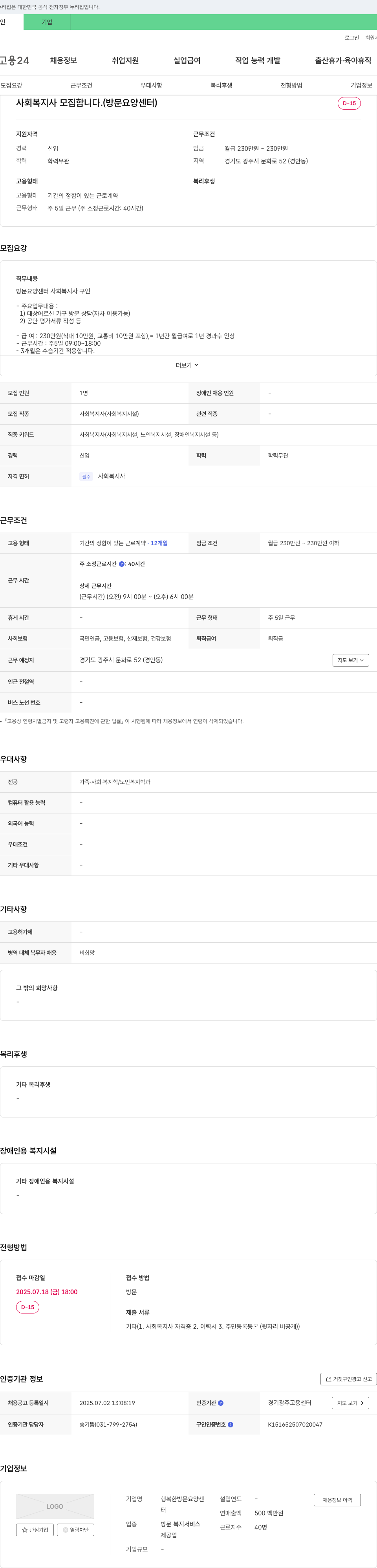The height and width of the screenshot is (1568, 377).
Task: Jump to 우대사항 section tab
Action: (x=151, y=85)
